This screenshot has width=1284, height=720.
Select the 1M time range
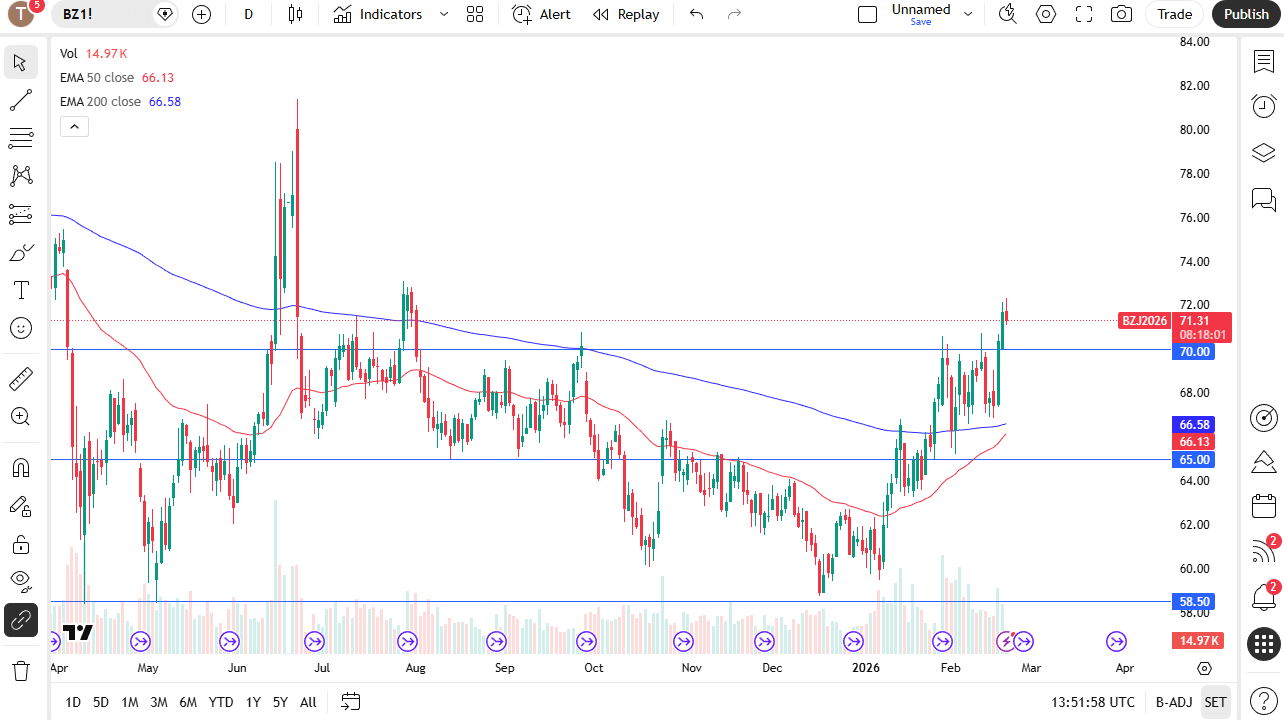pos(130,702)
